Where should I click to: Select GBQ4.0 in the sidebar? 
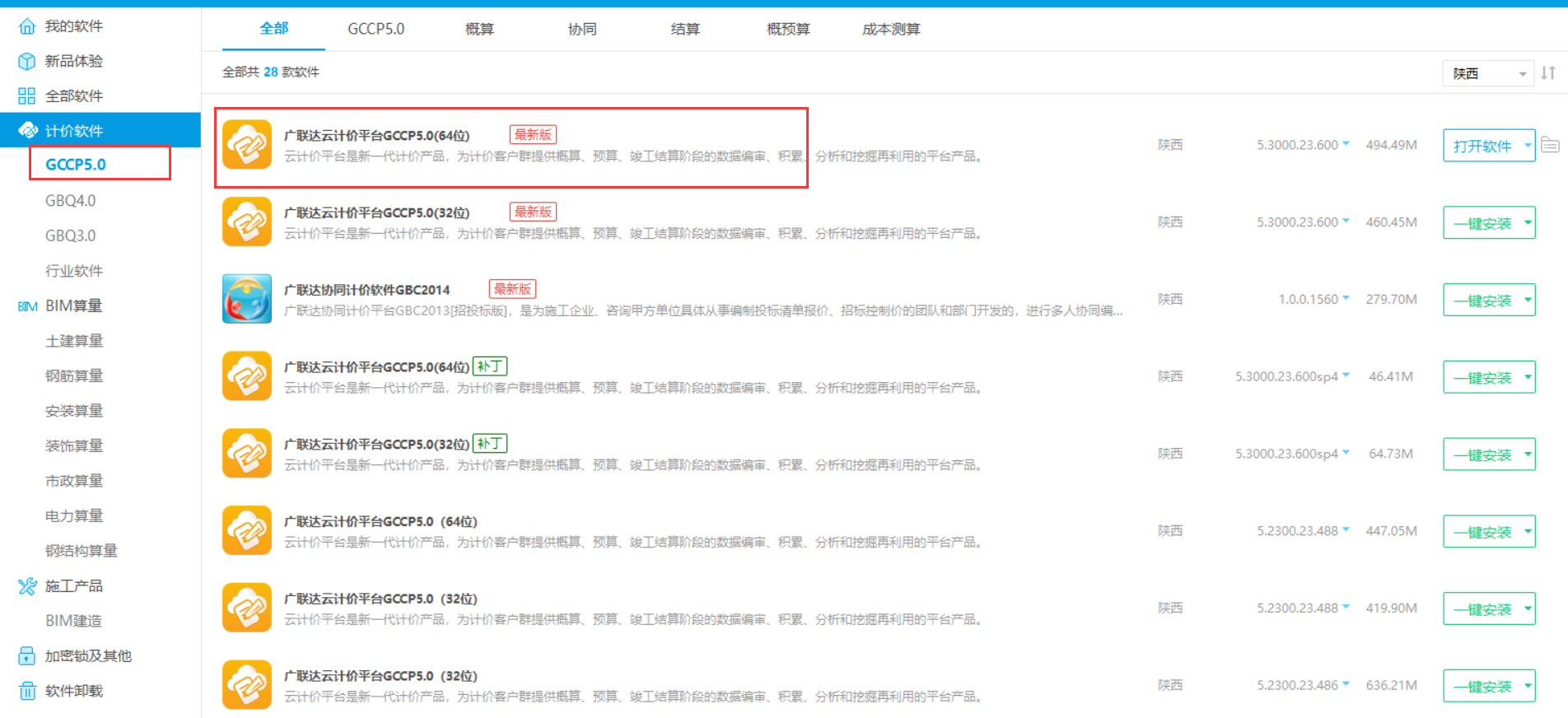click(71, 201)
